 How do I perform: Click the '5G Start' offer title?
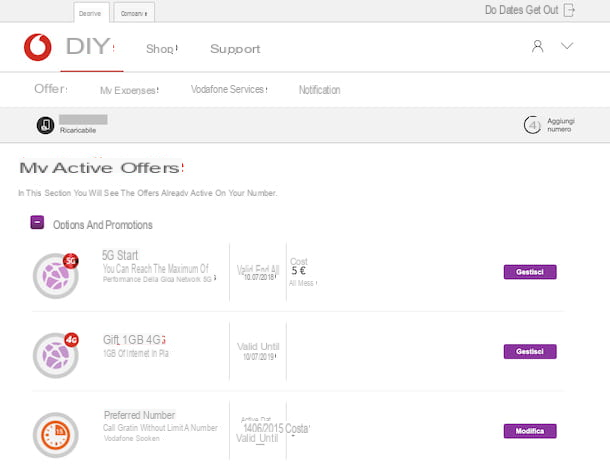tap(120, 255)
